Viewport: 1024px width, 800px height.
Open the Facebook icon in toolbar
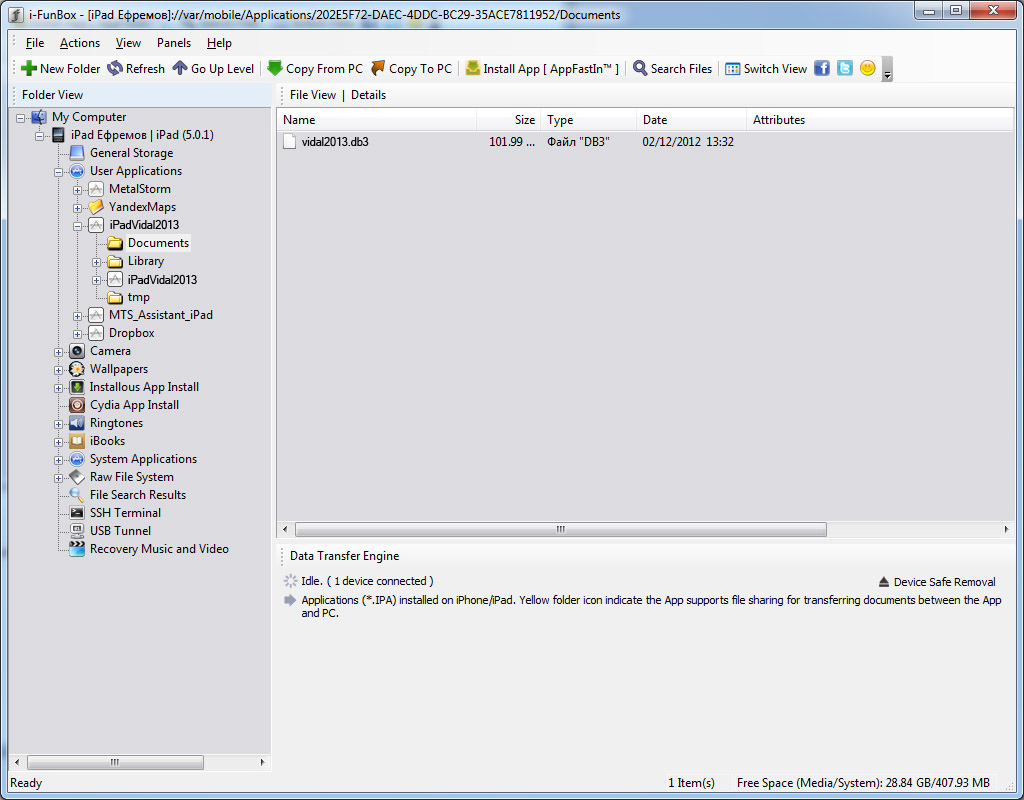pyautogui.click(x=822, y=68)
